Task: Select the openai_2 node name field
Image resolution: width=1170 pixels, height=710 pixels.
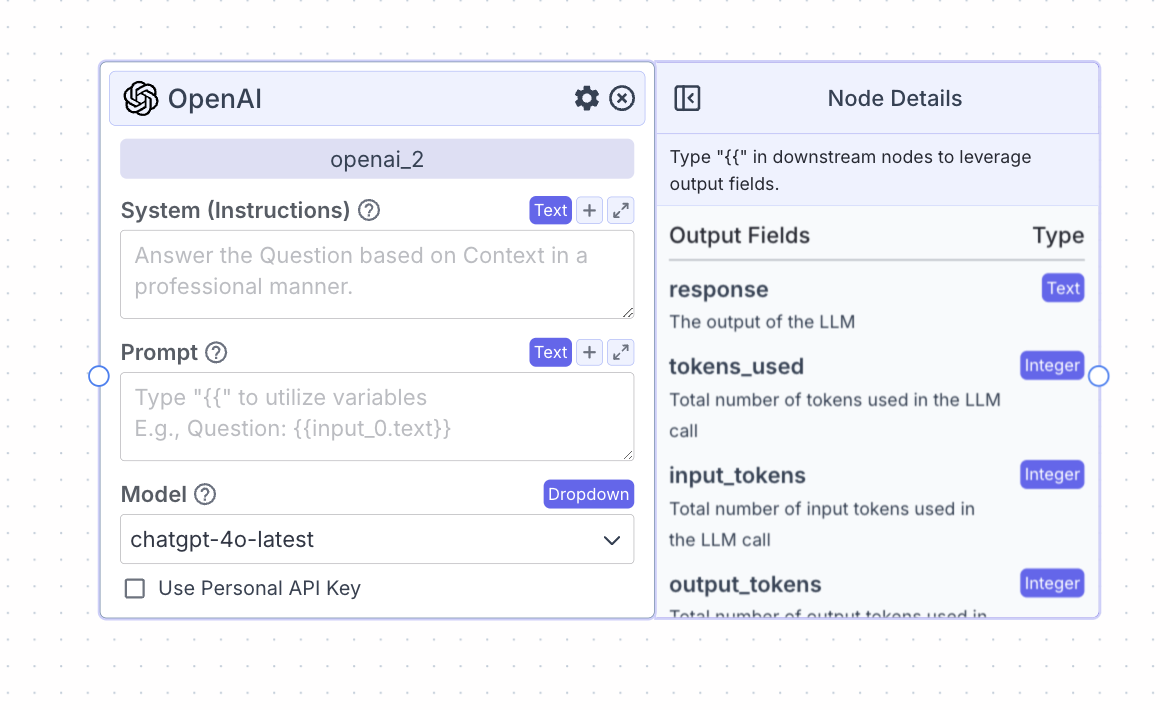Action: point(377,159)
